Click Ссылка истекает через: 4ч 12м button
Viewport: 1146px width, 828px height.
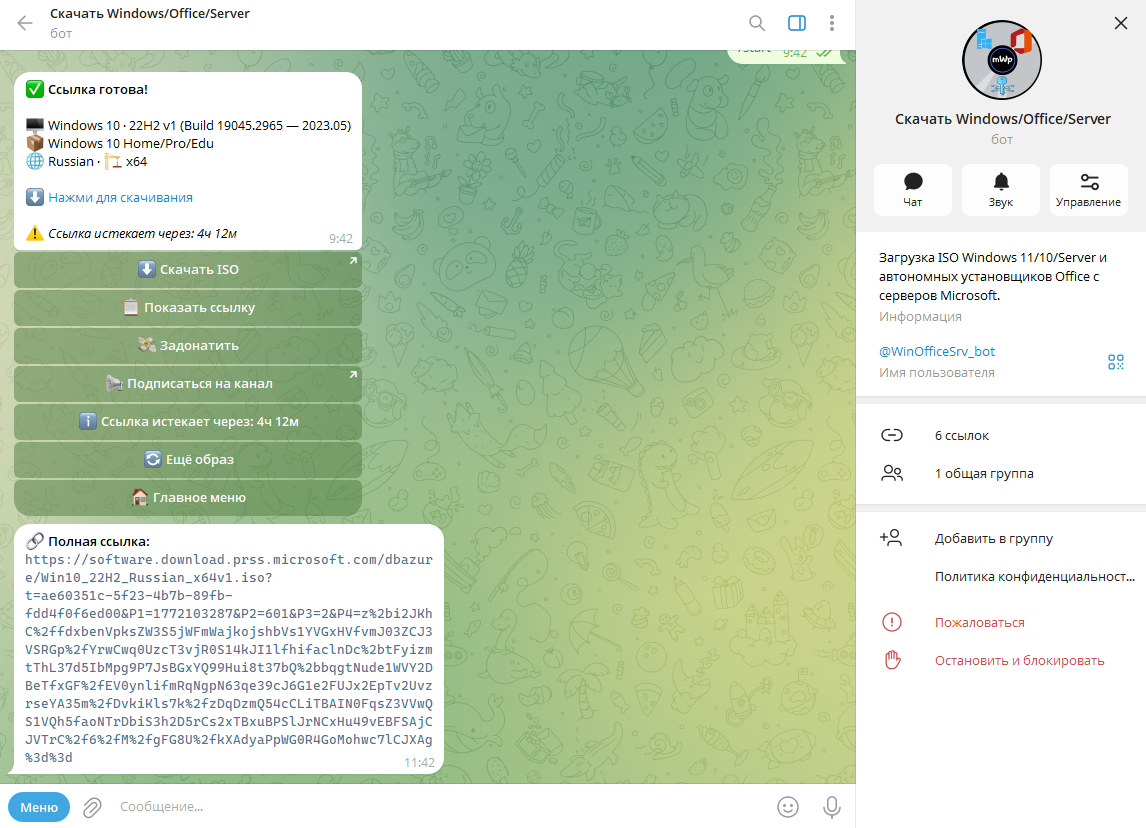tap(188, 422)
